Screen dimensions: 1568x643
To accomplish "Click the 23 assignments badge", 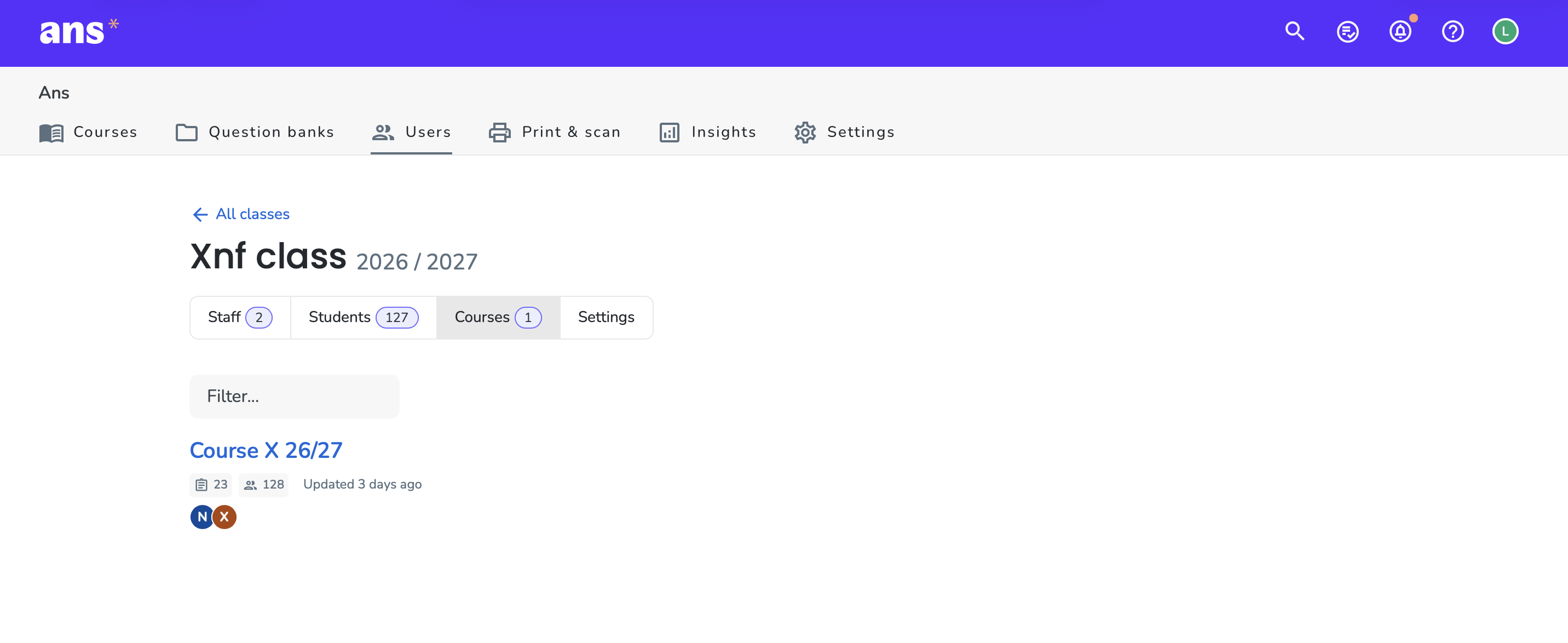I will pyautogui.click(x=211, y=485).
